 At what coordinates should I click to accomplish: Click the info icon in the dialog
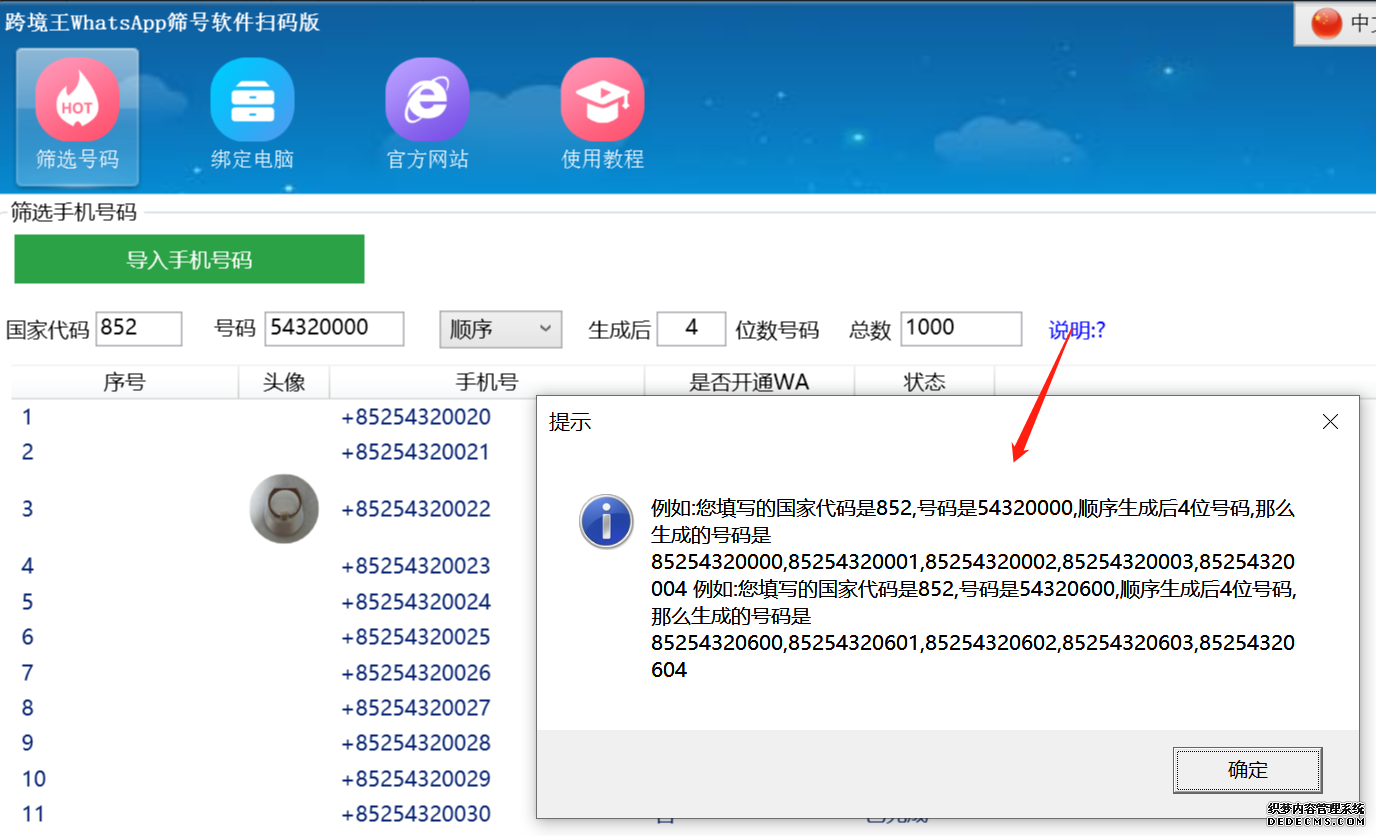click(x=606, y=521)
